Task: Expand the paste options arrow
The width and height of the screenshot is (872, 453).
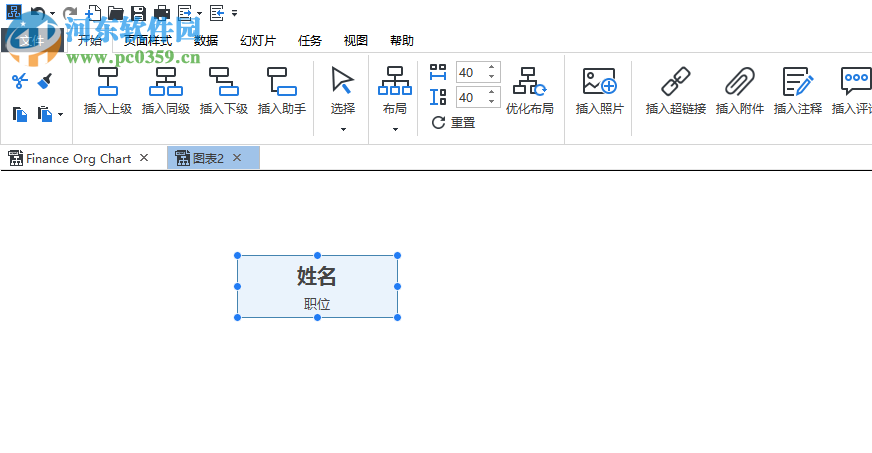Action: tap(60, 115)
